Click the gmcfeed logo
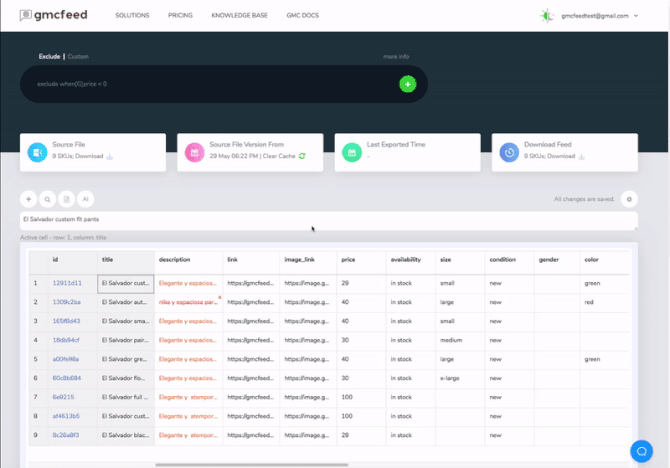The image size is (670, 468). (x=53, y=16)
